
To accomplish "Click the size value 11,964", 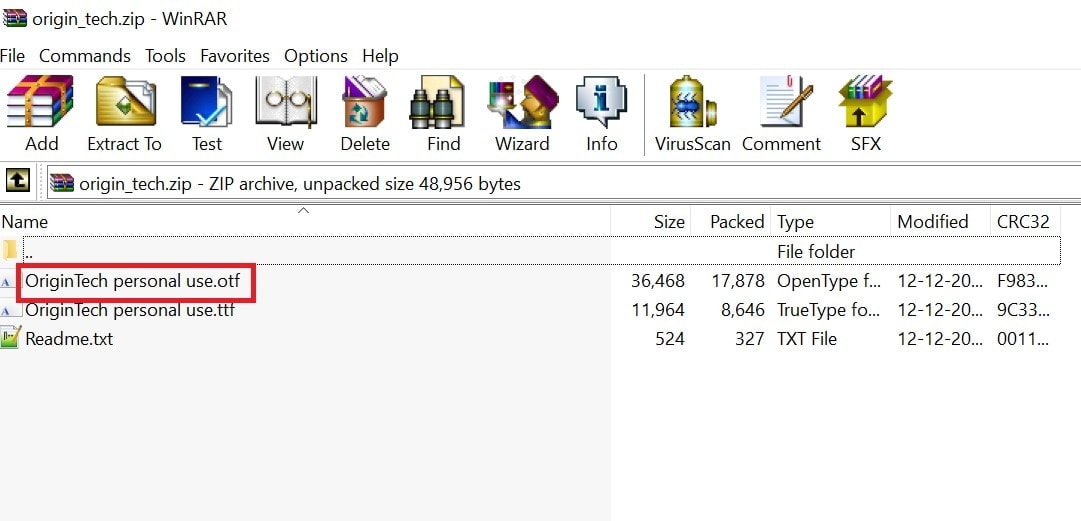I will [x=658, y=310].
